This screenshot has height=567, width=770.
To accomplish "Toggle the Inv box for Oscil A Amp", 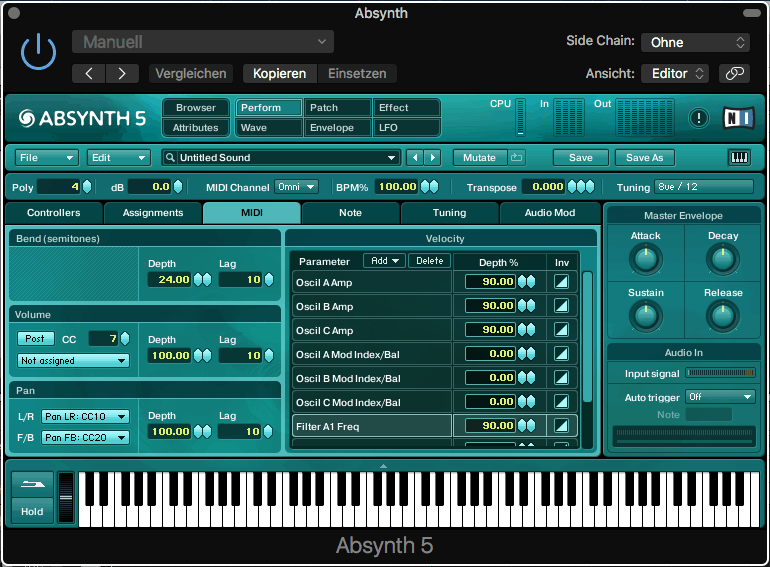I will (x=561, y=282).
